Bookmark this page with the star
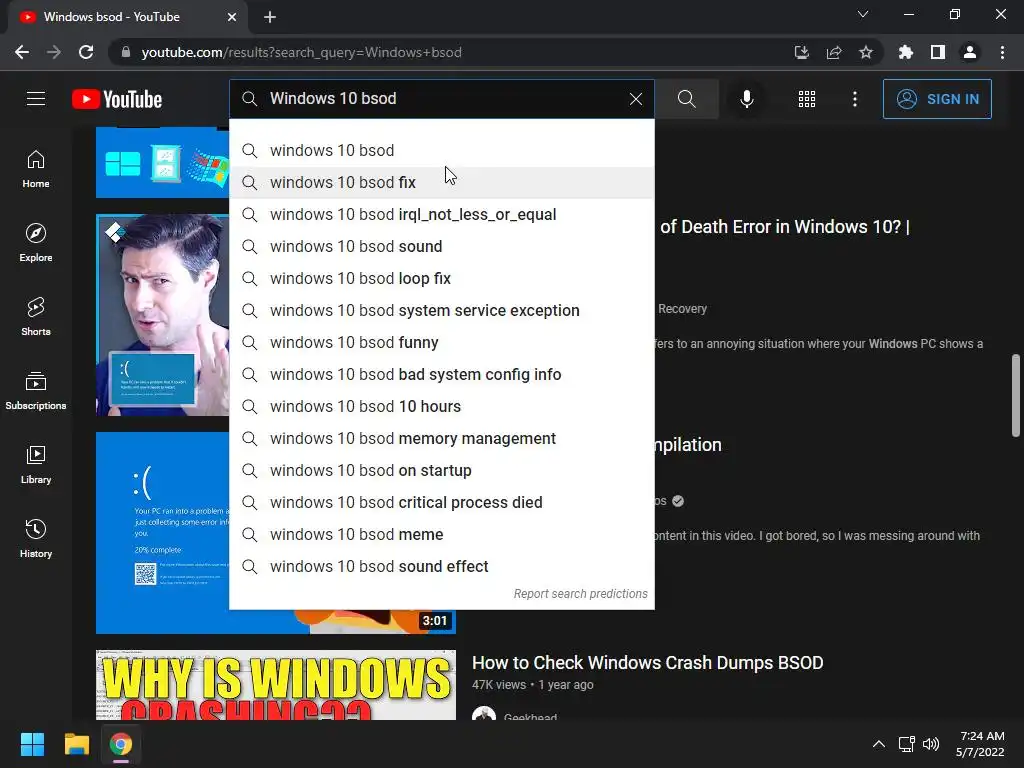Screen dimensions: 1024x768 (865, 52)
